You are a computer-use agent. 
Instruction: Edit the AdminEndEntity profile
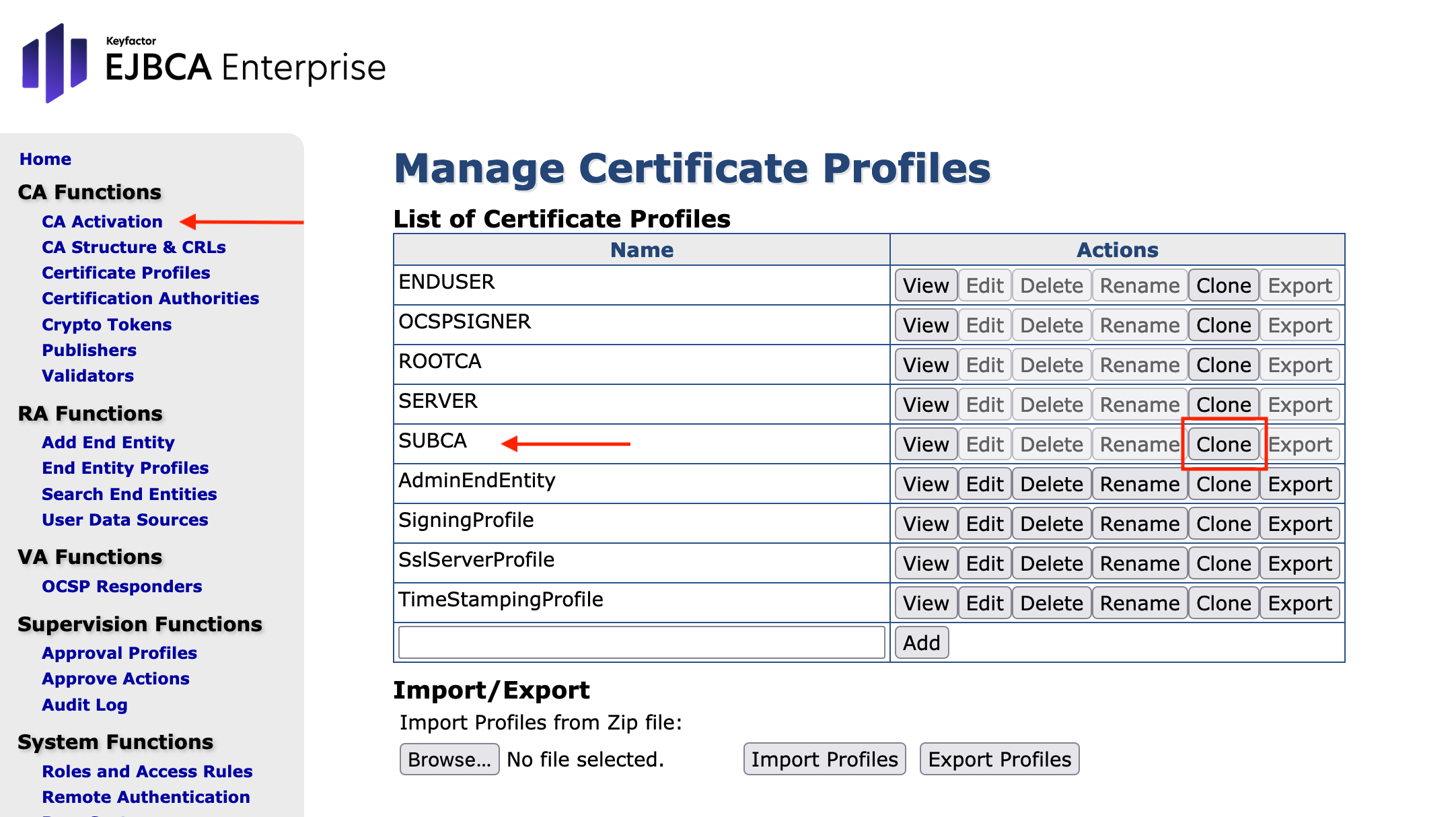coord(984,484)
